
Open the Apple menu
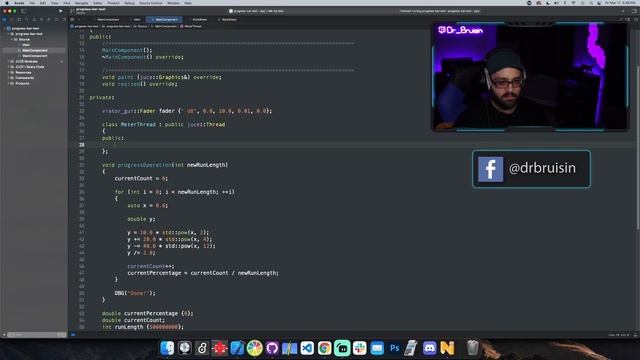[x=7, y=3]
